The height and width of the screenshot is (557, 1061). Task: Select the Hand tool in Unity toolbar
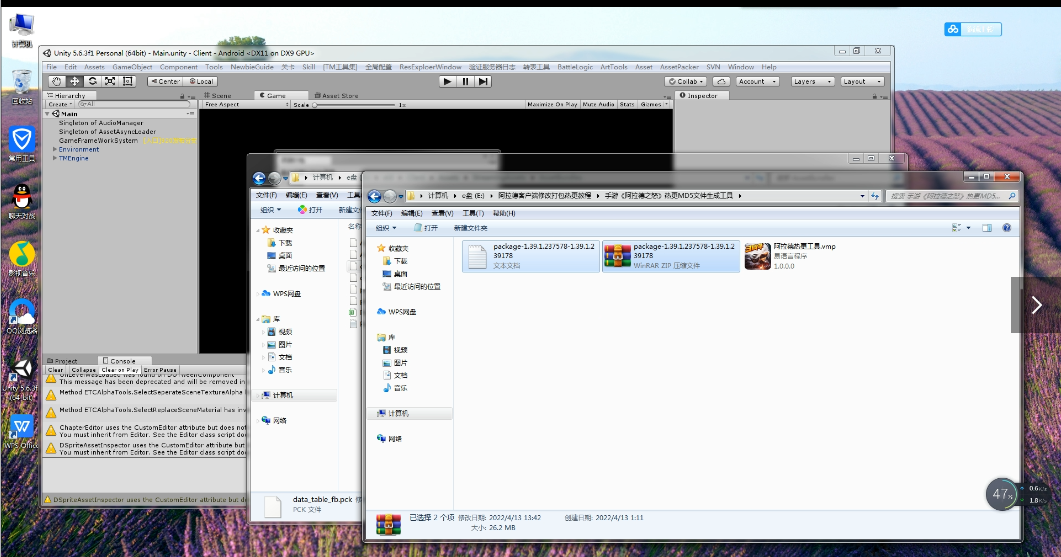tap(57, 81)
